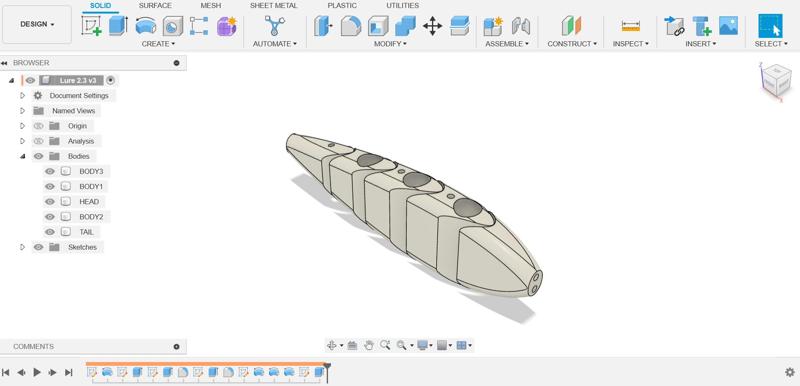Screen dimensions: 800x386
Task: Click the Automate icon
Action: tap(274, 25)
